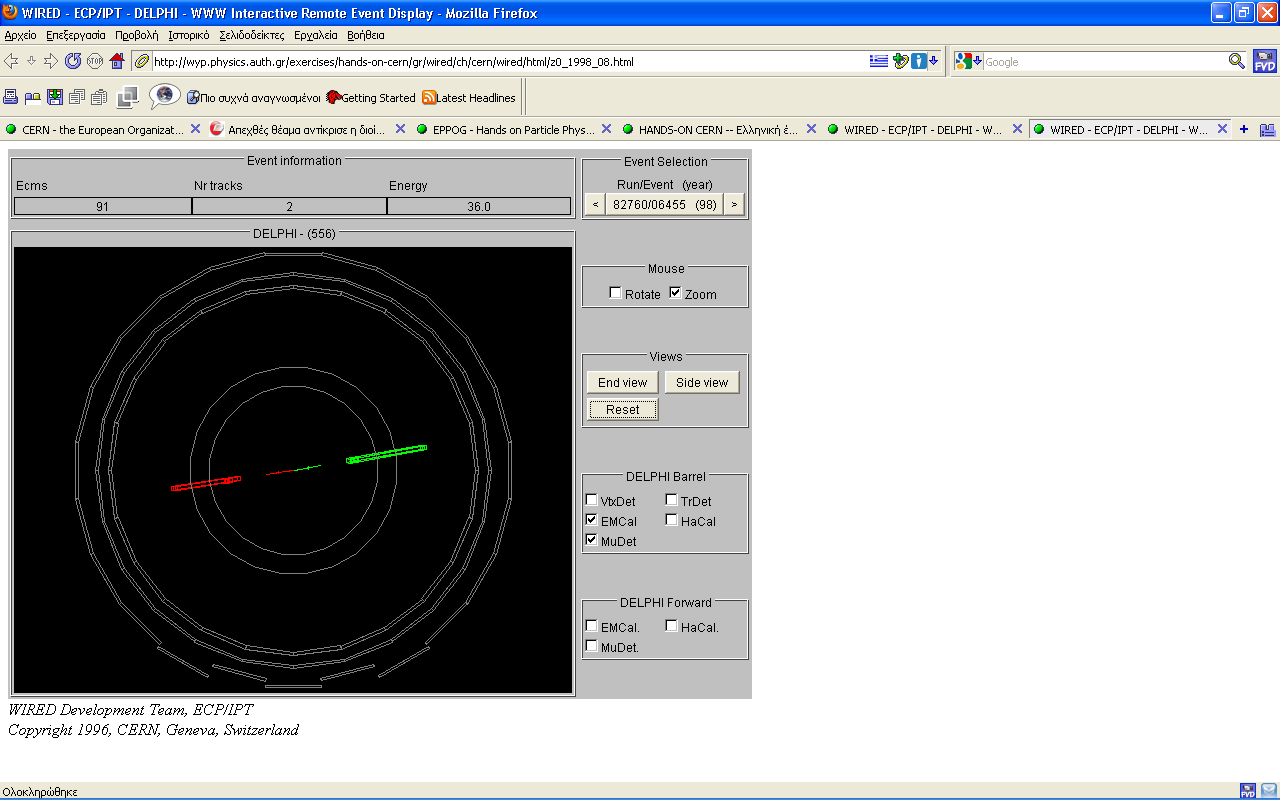Enable the TrDet barrel checkbox

click(672, 500)
